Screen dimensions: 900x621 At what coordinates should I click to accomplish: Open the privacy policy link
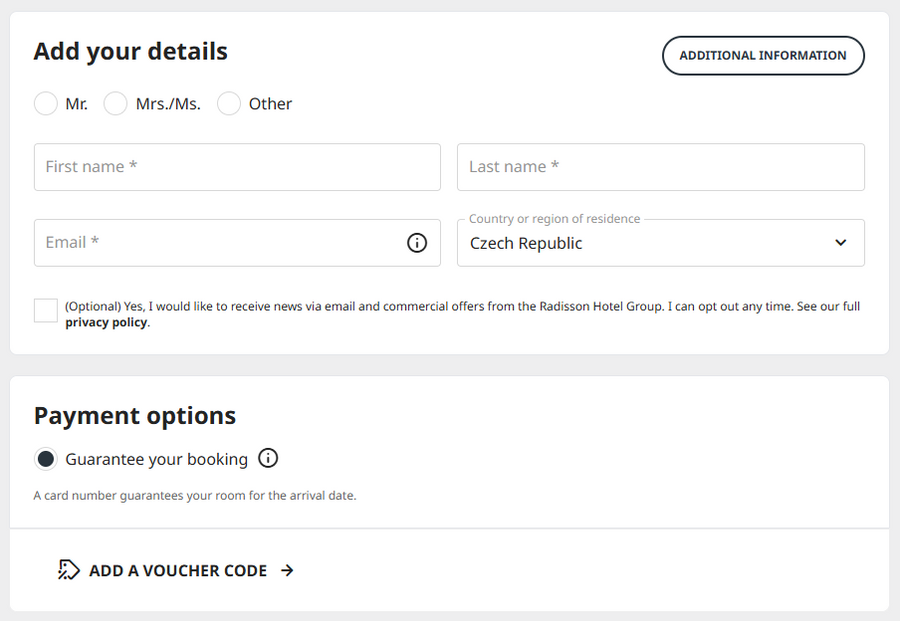pyautogui.click(x=106, y=323)
